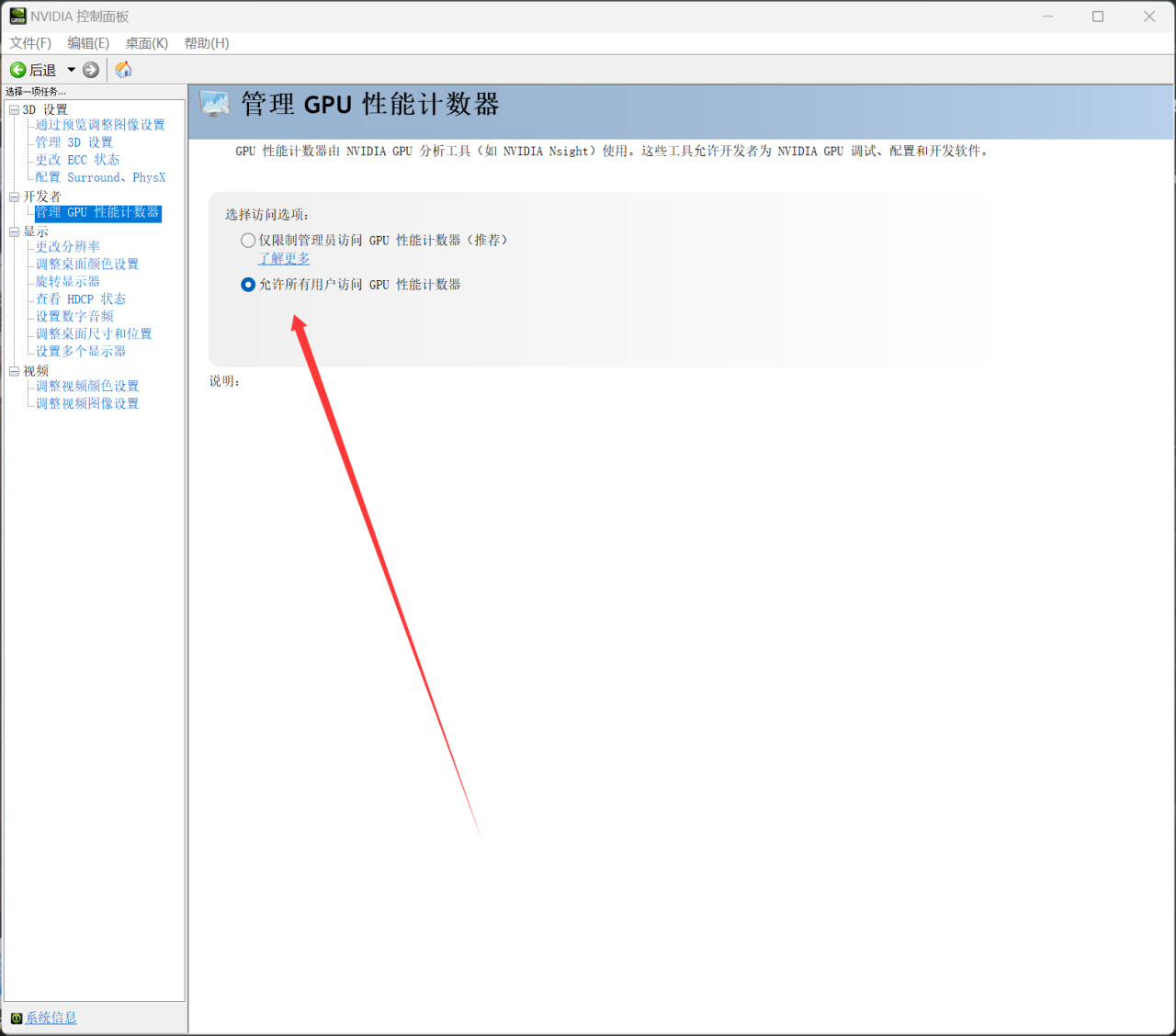Collapse the 开发者 tree node

click(14, 197)
